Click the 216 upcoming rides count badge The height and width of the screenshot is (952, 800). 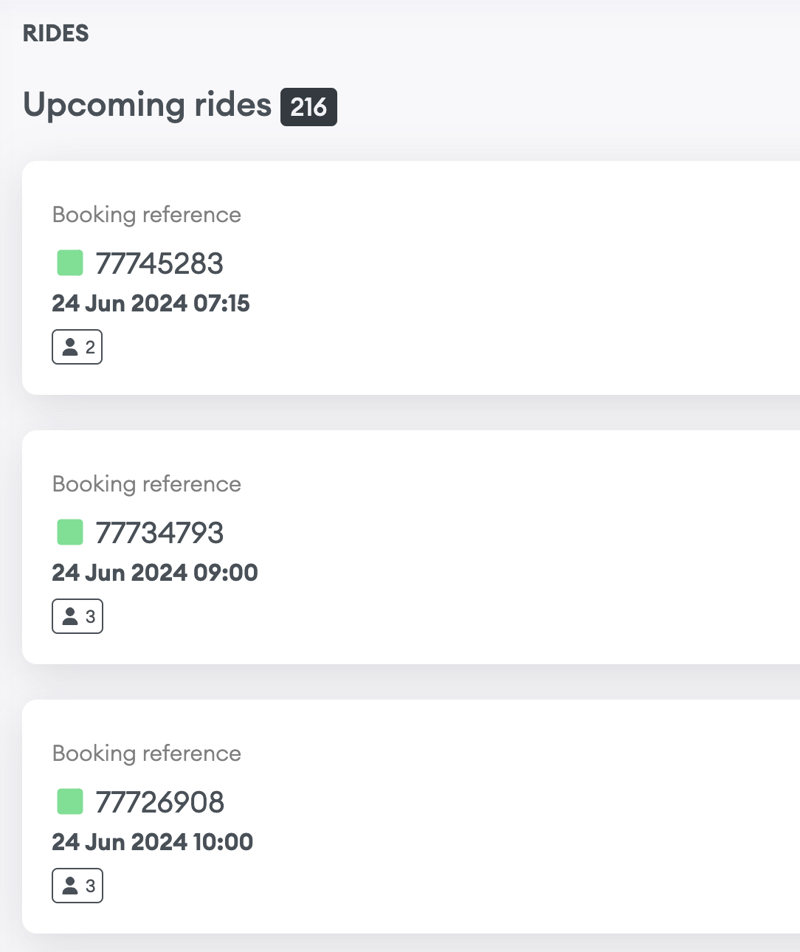(309, 107)
